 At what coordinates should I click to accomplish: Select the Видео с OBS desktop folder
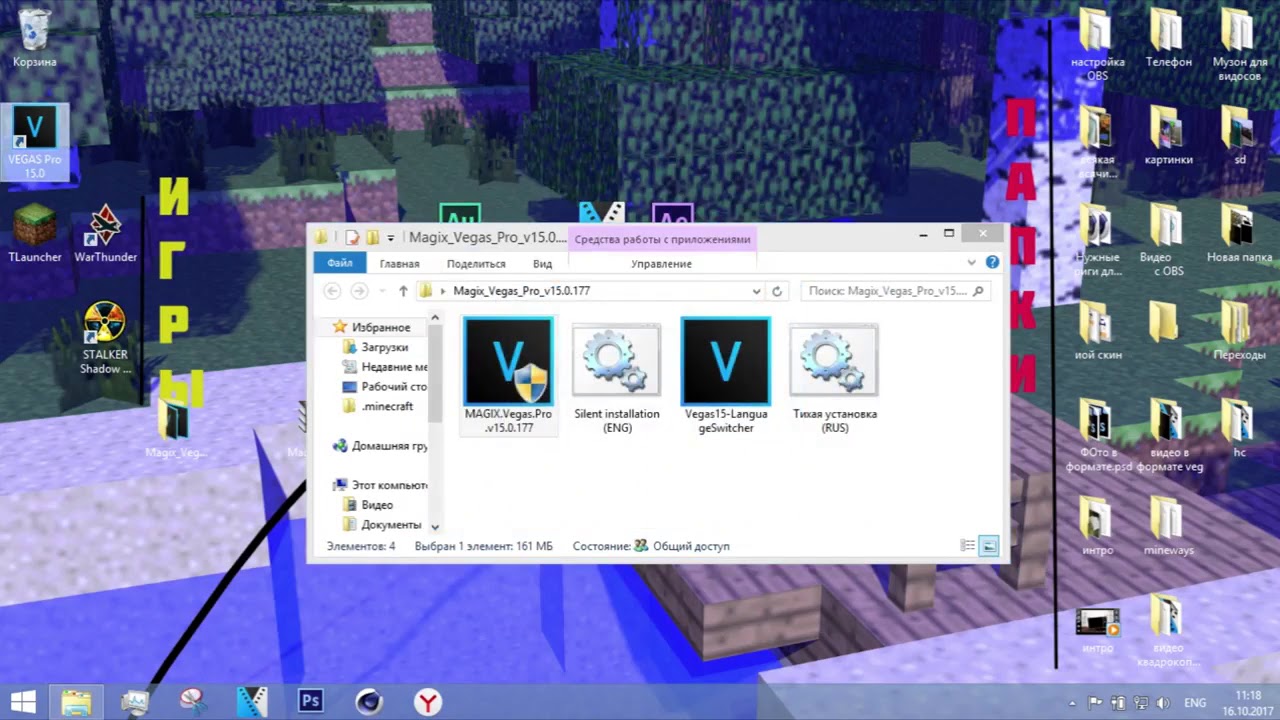[x=1168, y=240]
